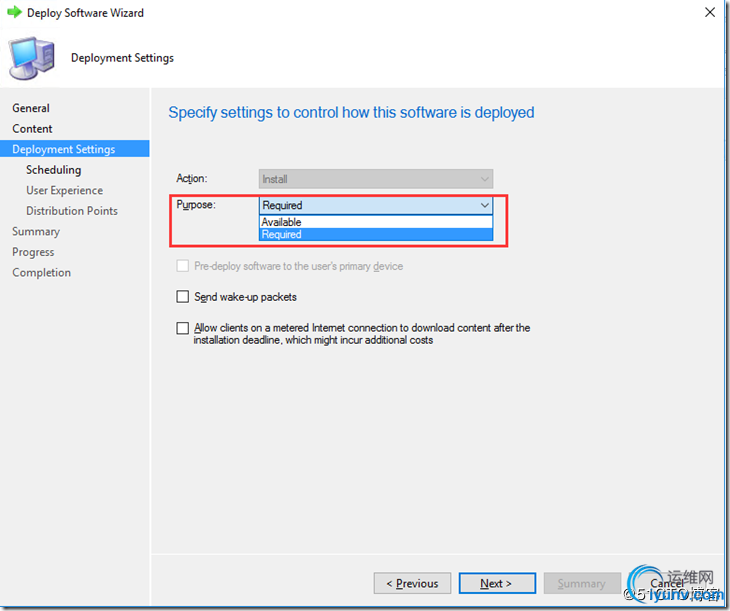Choose Required from the Purpose list
The width and height of the screenshot is (730, 611).
tap(376, 234)
